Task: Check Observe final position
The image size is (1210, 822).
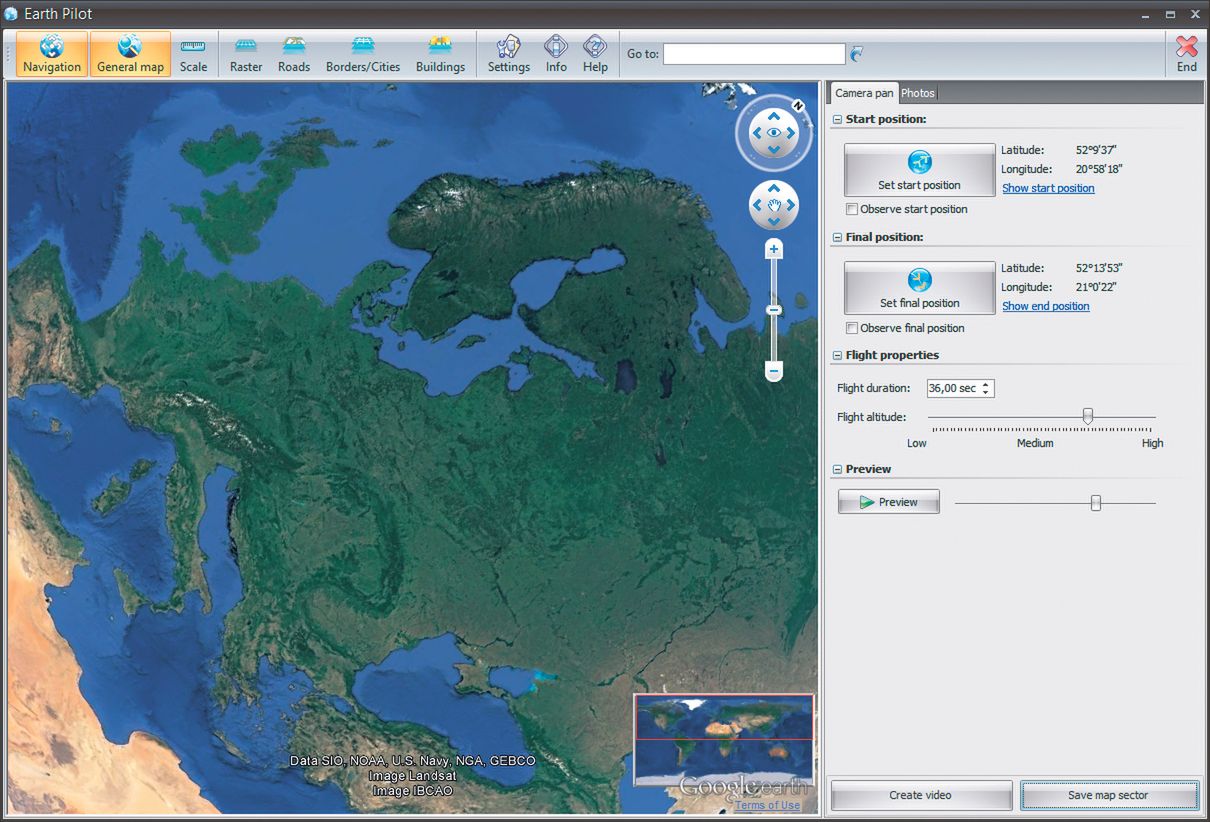Action: [852, 328]
